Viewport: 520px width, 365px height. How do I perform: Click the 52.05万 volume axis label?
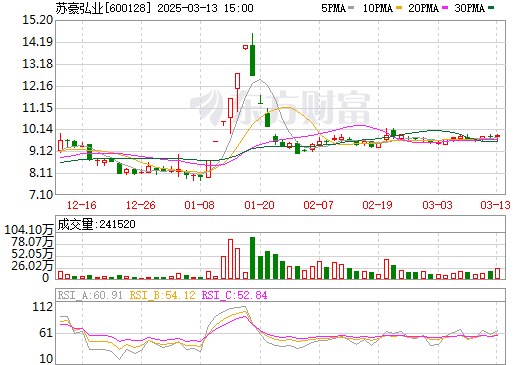[32, 254]
